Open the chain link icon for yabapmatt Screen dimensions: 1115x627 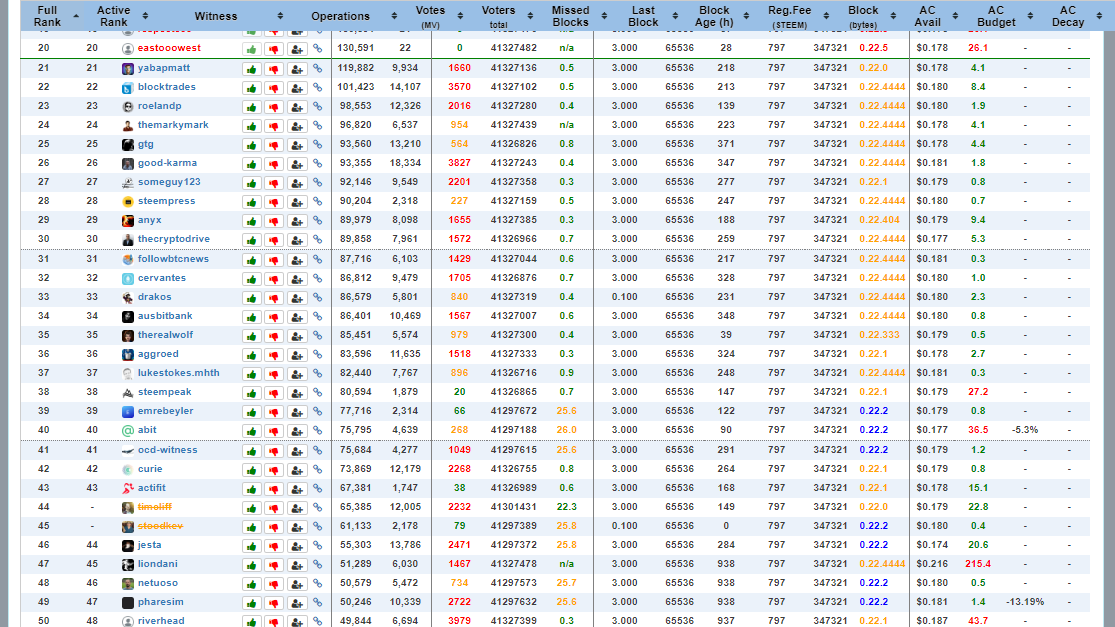coord(318,68)
